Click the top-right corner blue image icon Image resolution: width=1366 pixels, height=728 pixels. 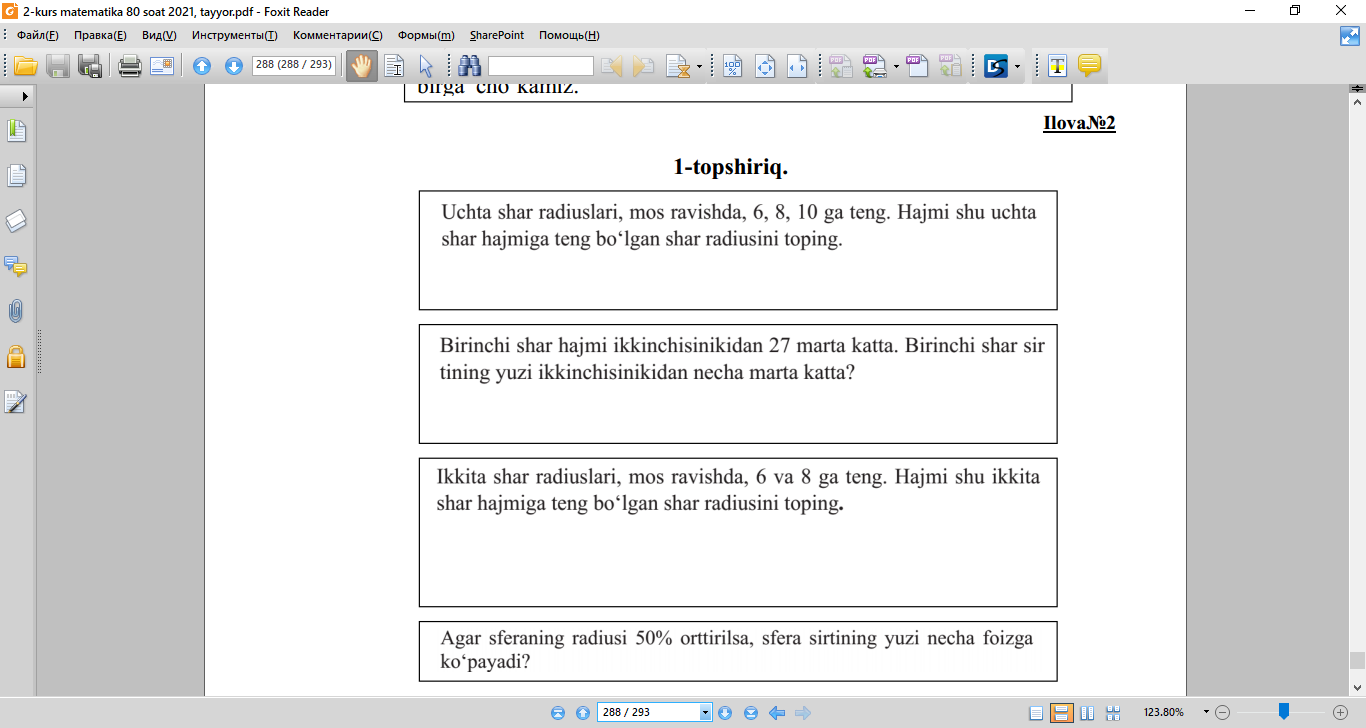pos(1351,35)
